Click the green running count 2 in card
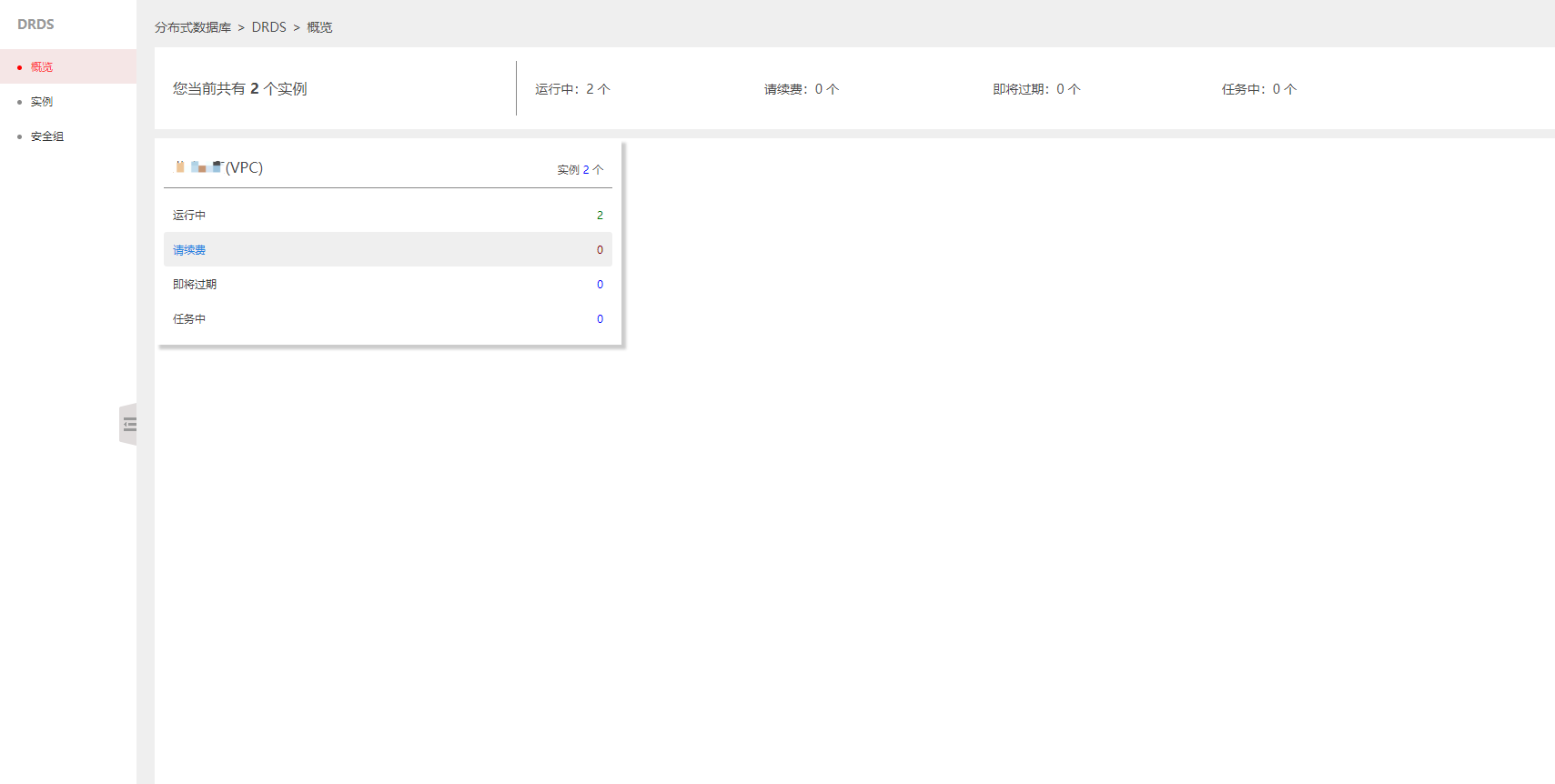The height and width of the screenshot is (784, 1555). 600,215
